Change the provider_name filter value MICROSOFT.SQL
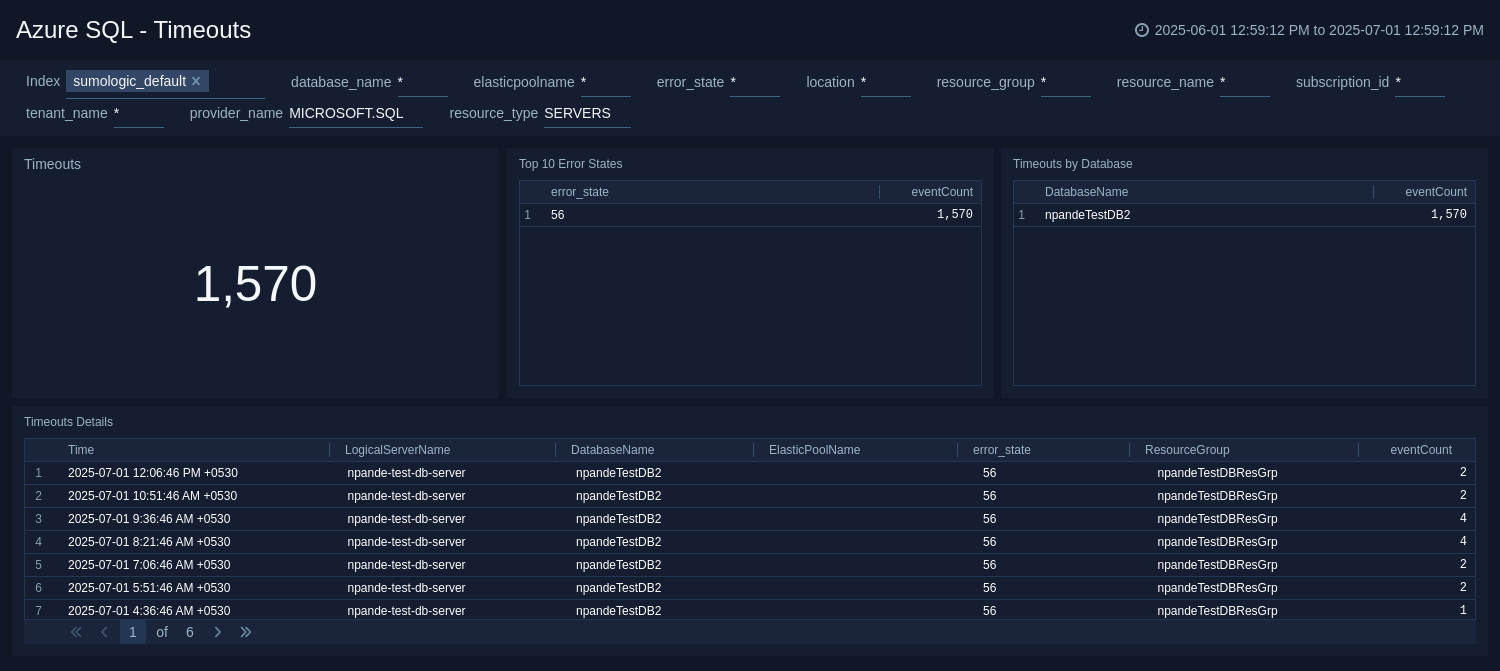The width and height of the screenshot is (1500, 671). tap(356, 113)
